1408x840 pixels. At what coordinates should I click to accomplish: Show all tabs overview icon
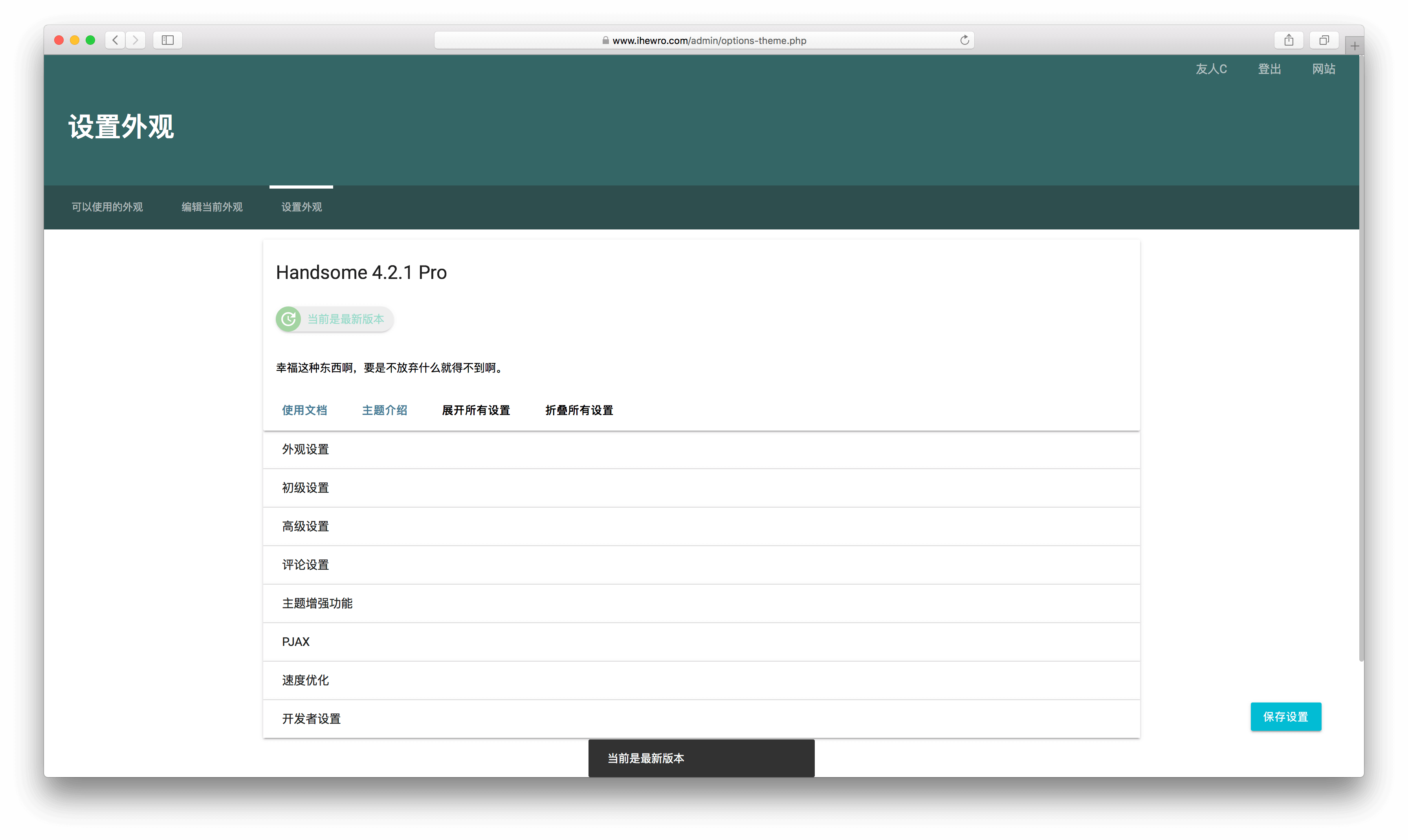point(1324,40)
